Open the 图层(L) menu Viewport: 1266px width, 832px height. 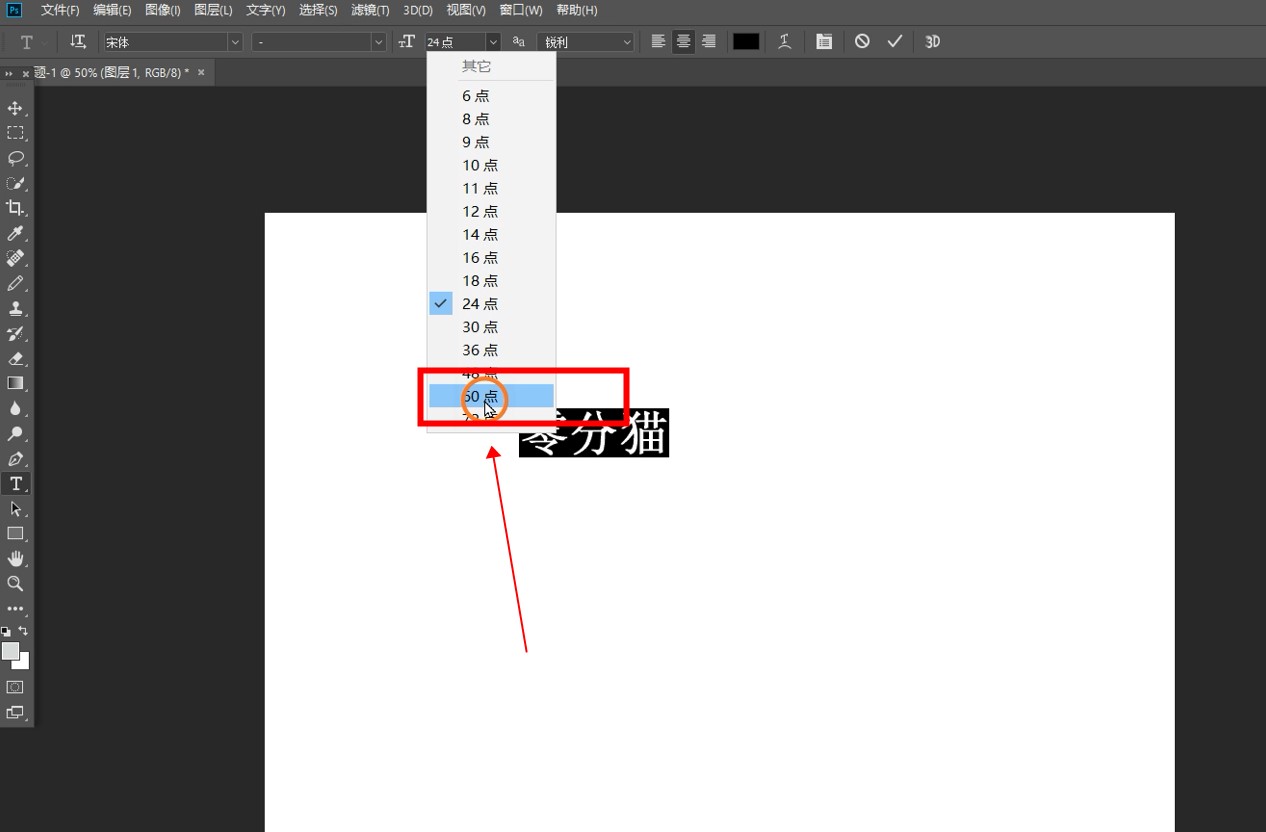click(213, 10)
